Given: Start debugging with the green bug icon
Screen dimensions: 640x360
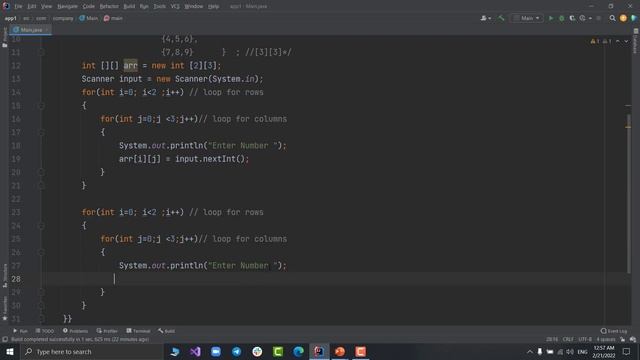Looking at the screenshot, I should (x=562, y=18).
